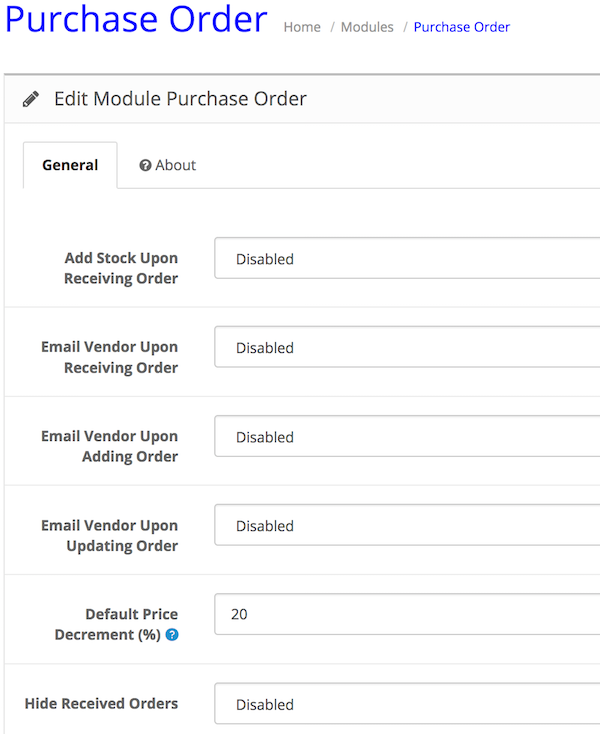Viewport: 600px width, 734px height.
Task: Open Add Stock Upon Receiving Order dropdown
Action: pos(407,258)
